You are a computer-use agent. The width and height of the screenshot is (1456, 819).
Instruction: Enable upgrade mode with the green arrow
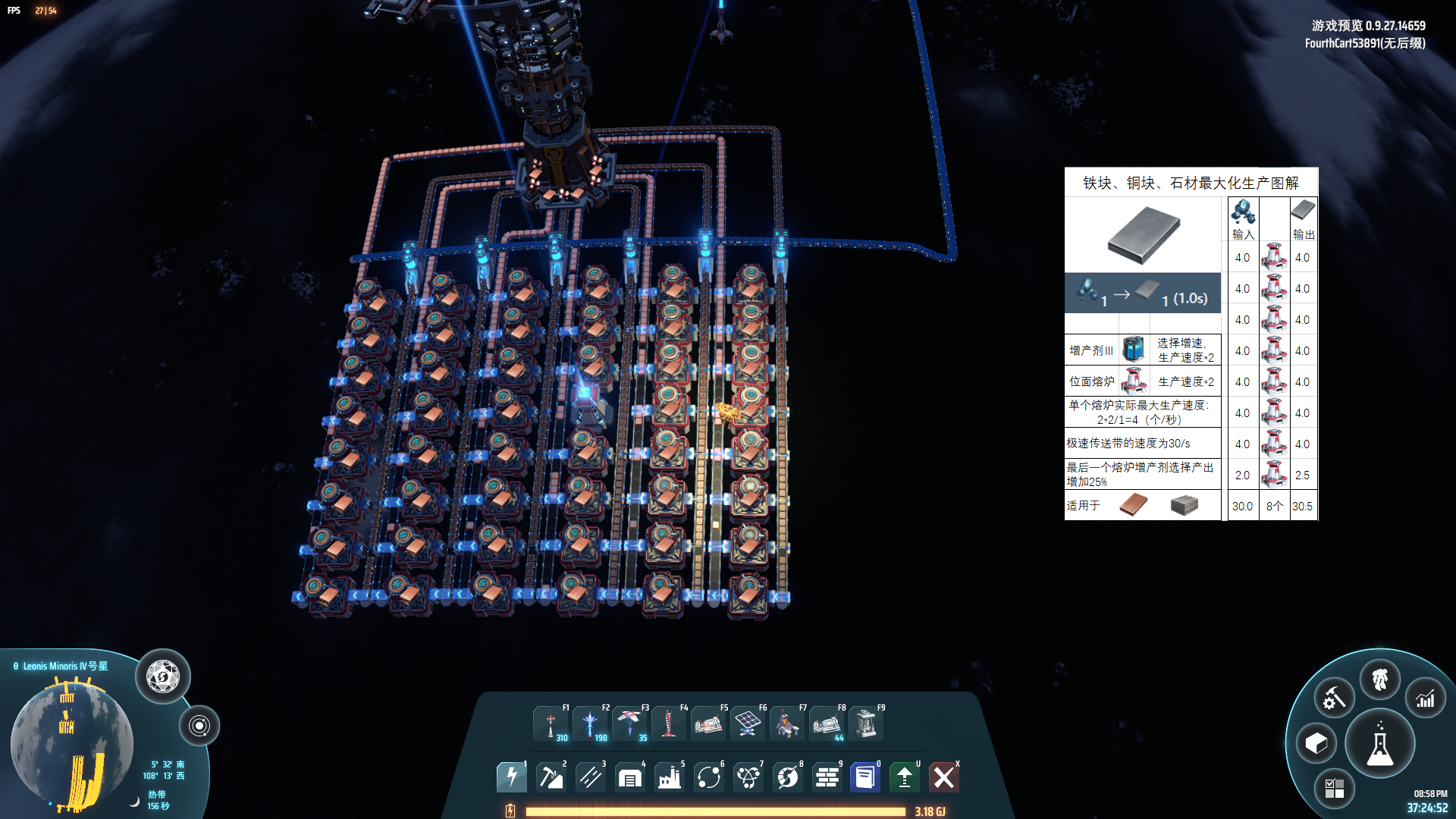[x=905, y=777]
